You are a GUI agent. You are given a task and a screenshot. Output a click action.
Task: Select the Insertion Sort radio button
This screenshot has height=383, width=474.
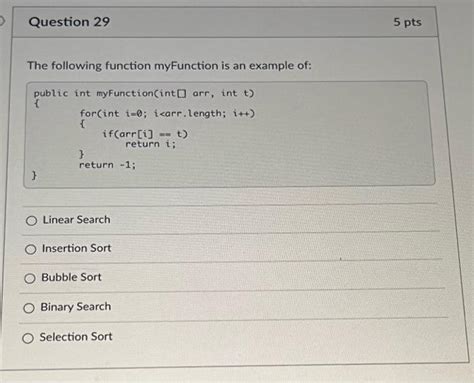click(x=30, y=249)
